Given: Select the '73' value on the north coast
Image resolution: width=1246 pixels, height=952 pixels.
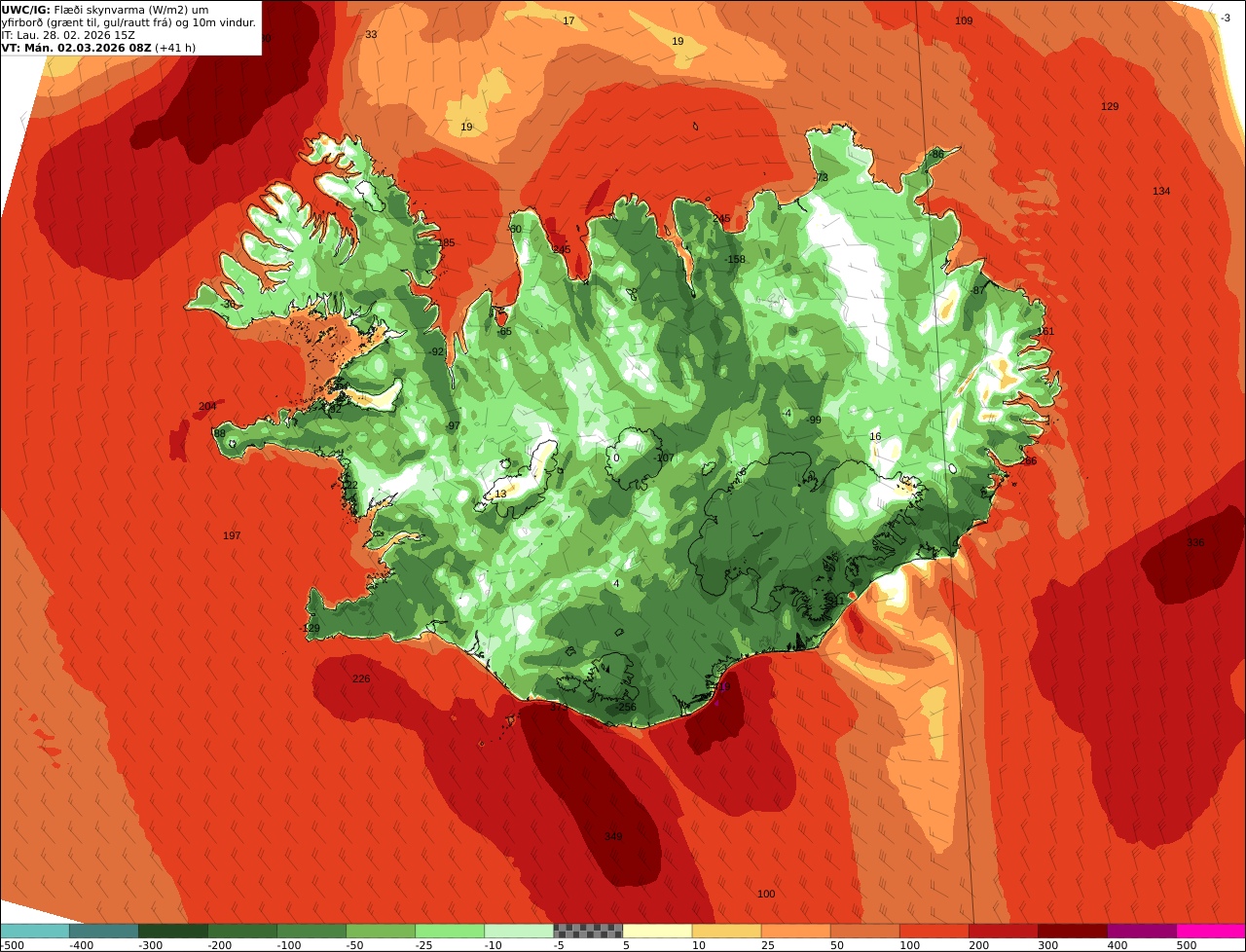Looking at the screenshot, I should point(823,177).
